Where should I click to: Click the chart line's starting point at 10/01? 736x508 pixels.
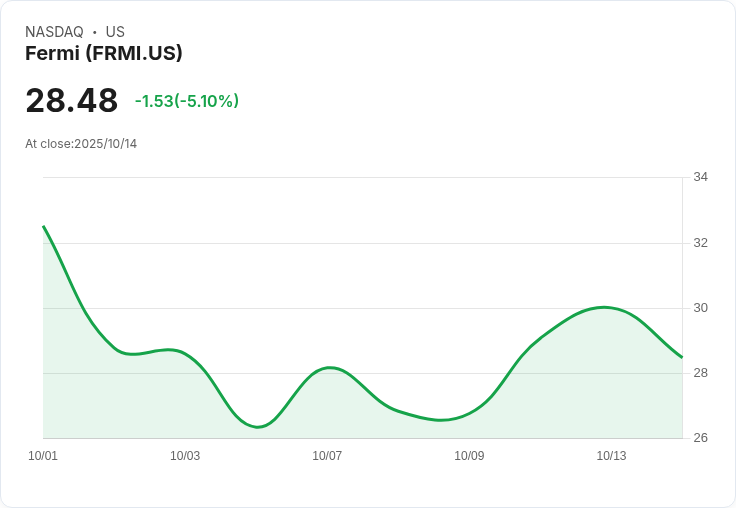coord(44,227)
